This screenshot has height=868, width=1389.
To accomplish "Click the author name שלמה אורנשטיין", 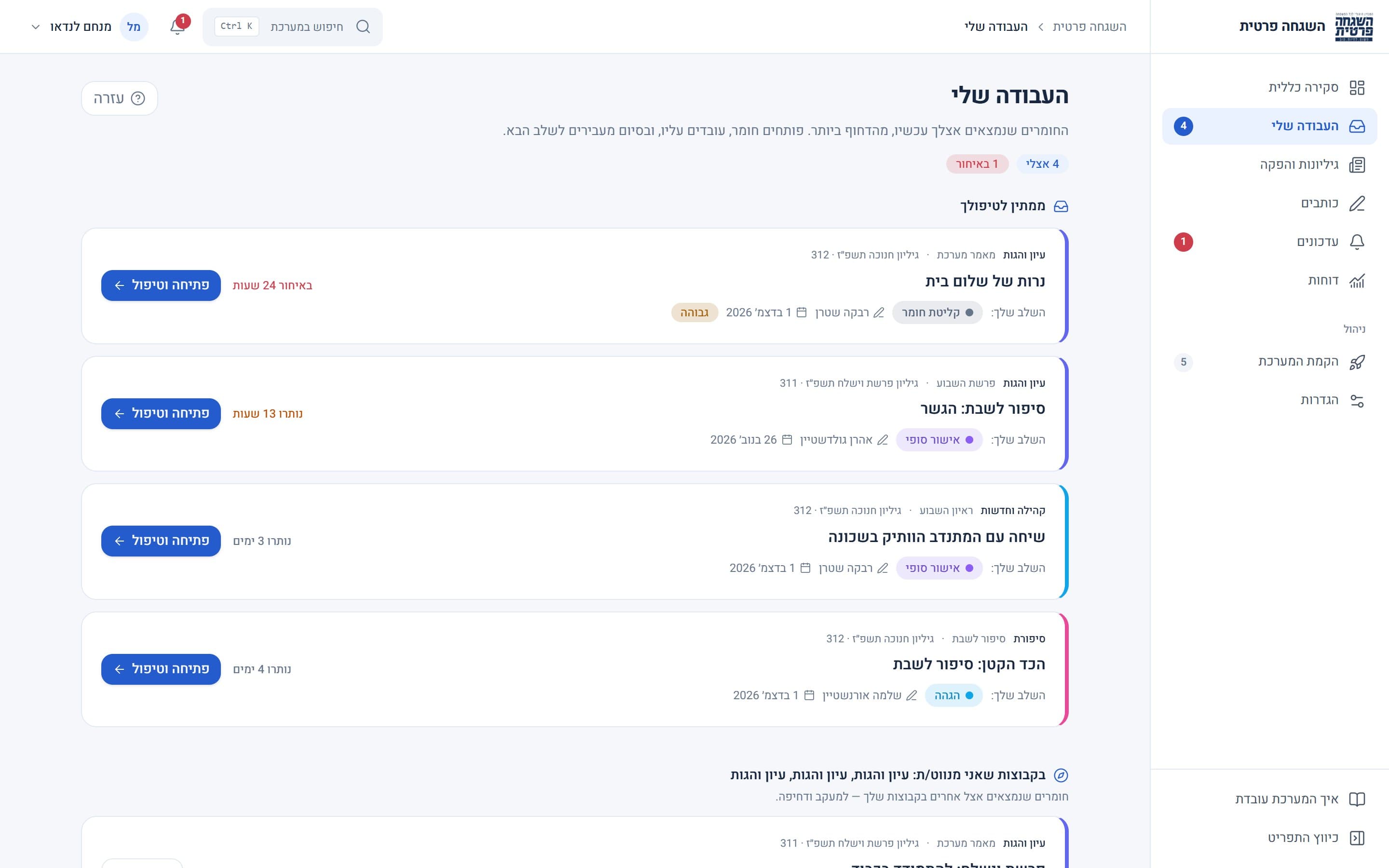I will 861,695.
